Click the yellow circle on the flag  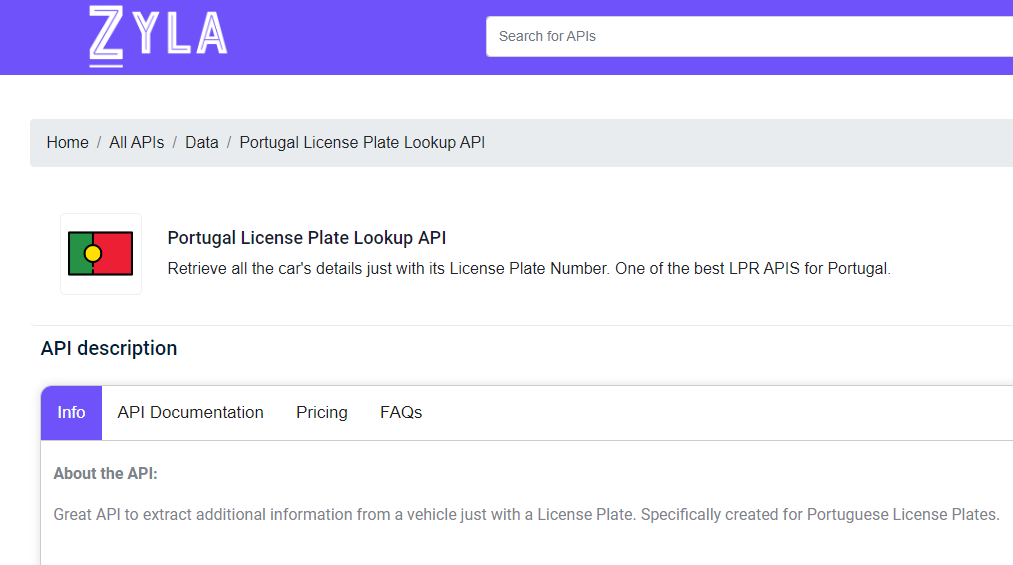pyautogui.click(x=93, y=254)
